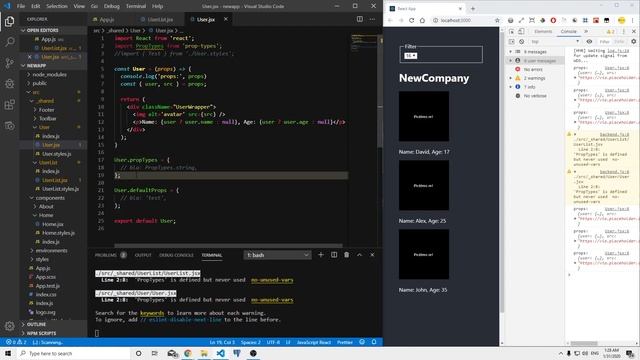Switch to DevTools Elements tab

click(543, 31)
